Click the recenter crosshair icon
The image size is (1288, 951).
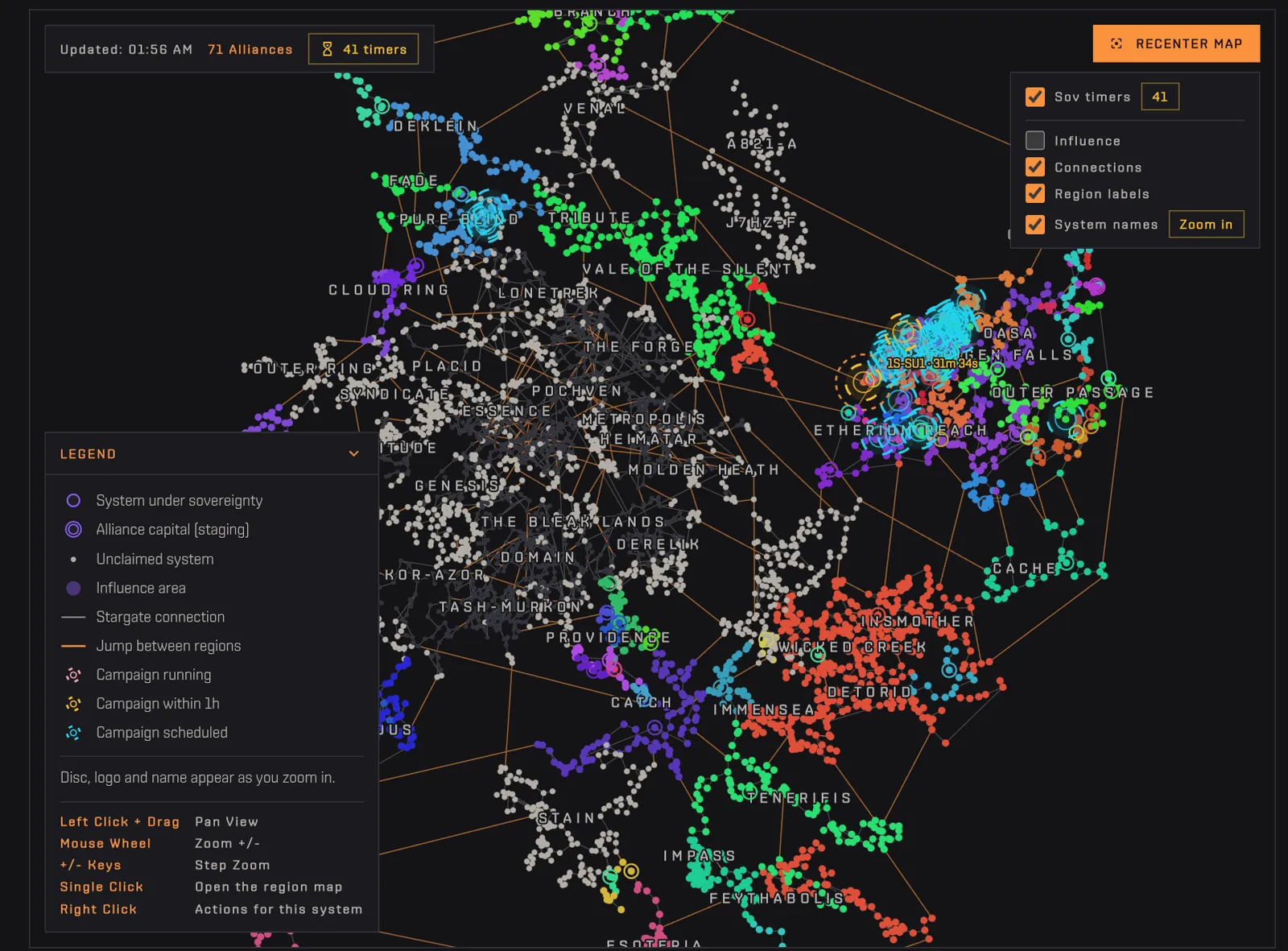click(1117, 43)
